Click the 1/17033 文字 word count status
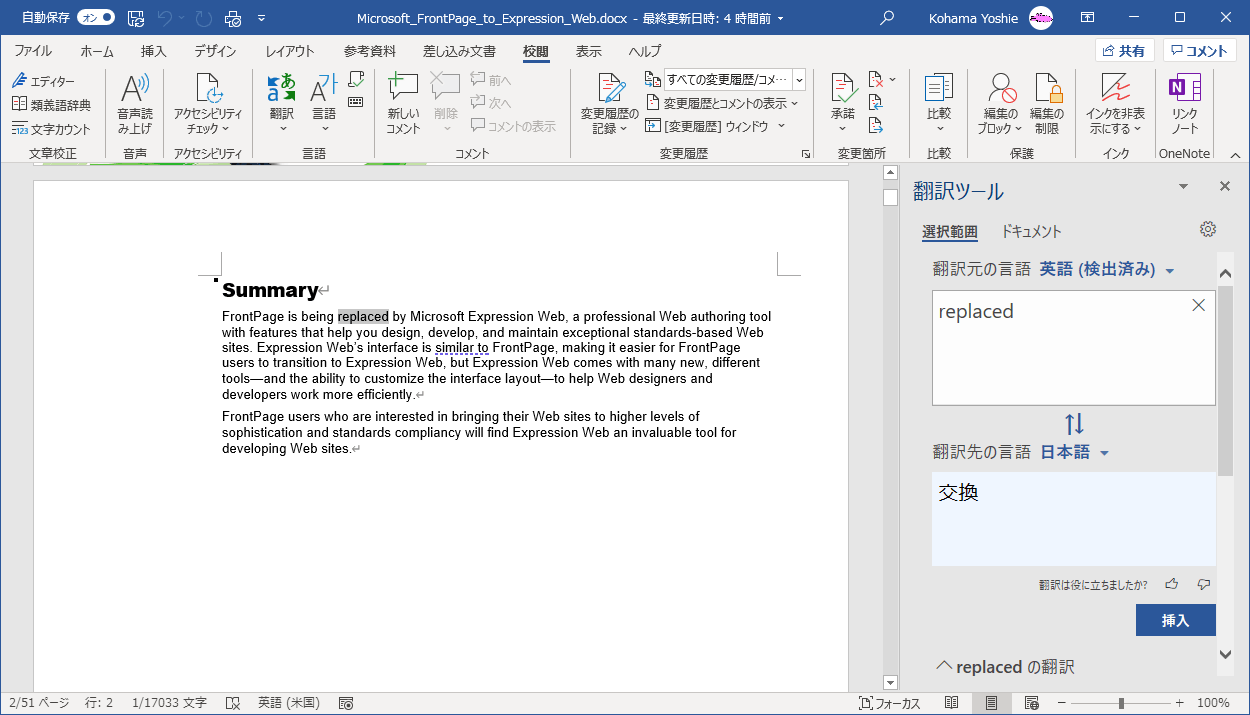The height and width of the screenshot is (715, 1250). tap(169, 704)
